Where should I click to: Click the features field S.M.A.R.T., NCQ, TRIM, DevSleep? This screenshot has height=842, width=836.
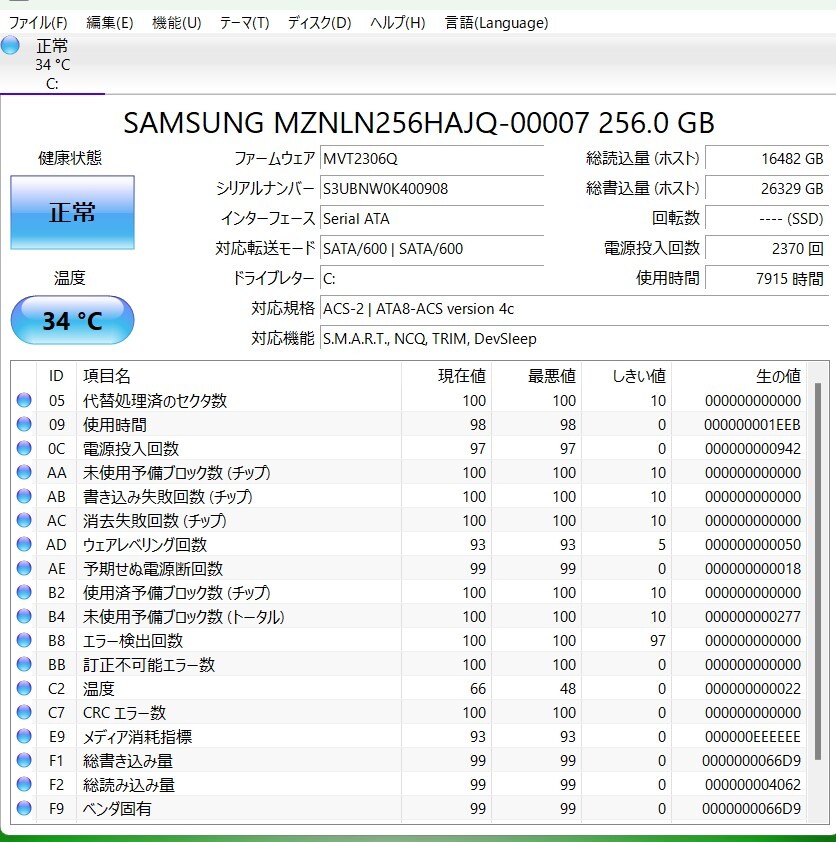(x=575, y=339)
